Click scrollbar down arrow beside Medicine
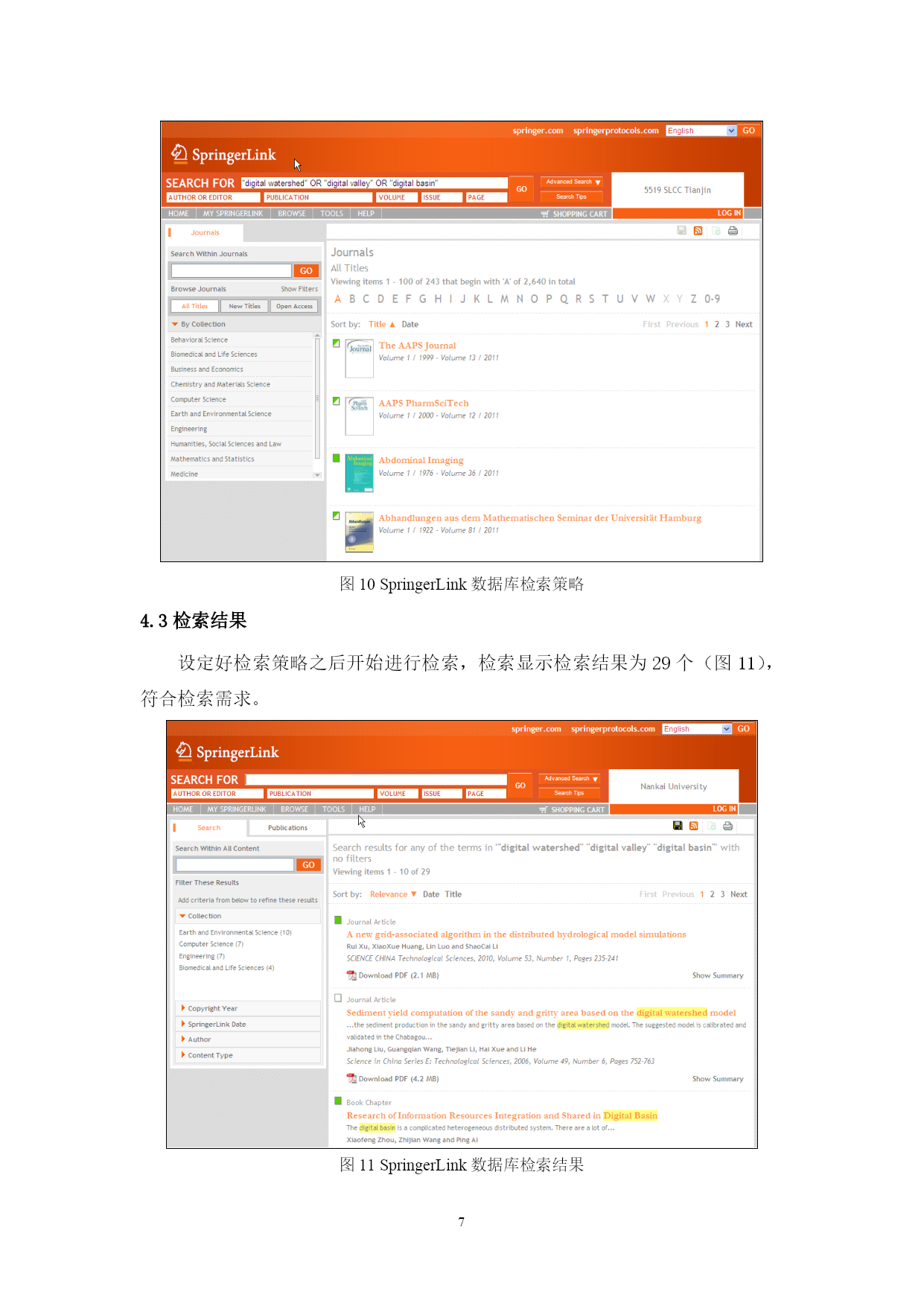The width and height of the screenshot is (924, 1306). [317, 475]
